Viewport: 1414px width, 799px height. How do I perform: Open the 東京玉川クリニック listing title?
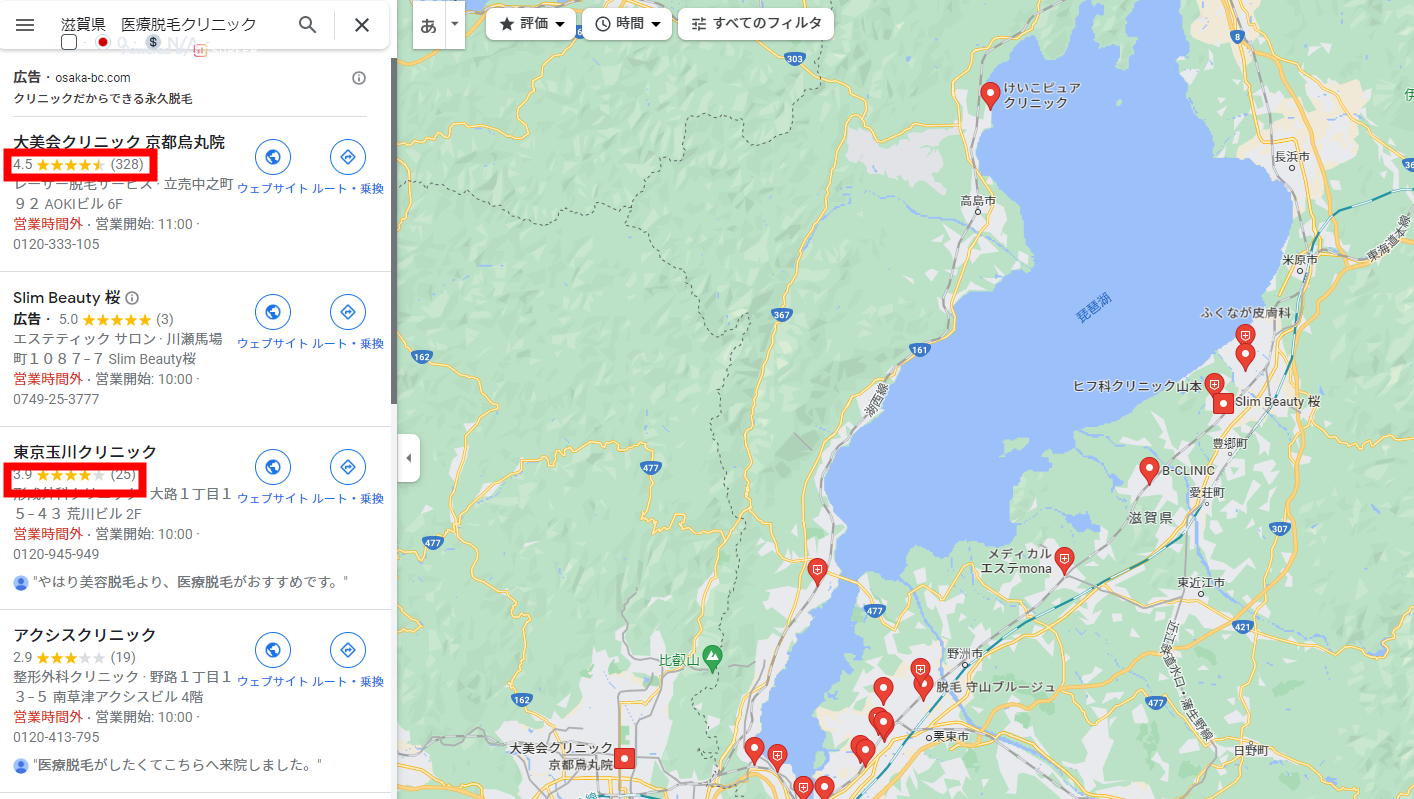85,452
